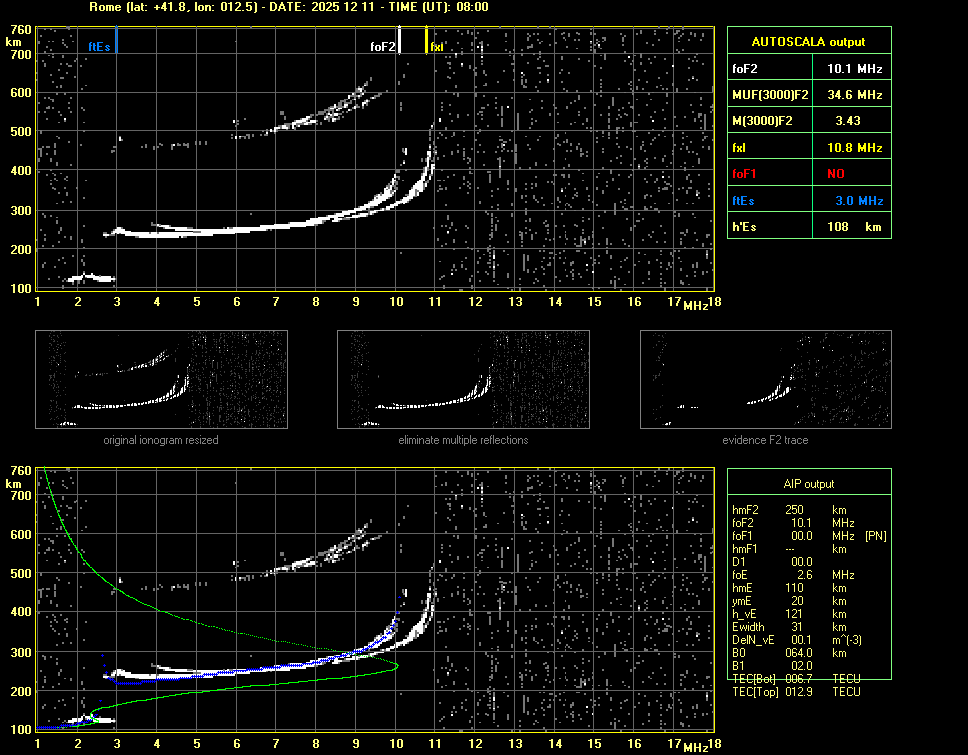This screenshot has height=755, width=968.
Task: Select the hmF2 250 km row
Action: pos(795,510)
